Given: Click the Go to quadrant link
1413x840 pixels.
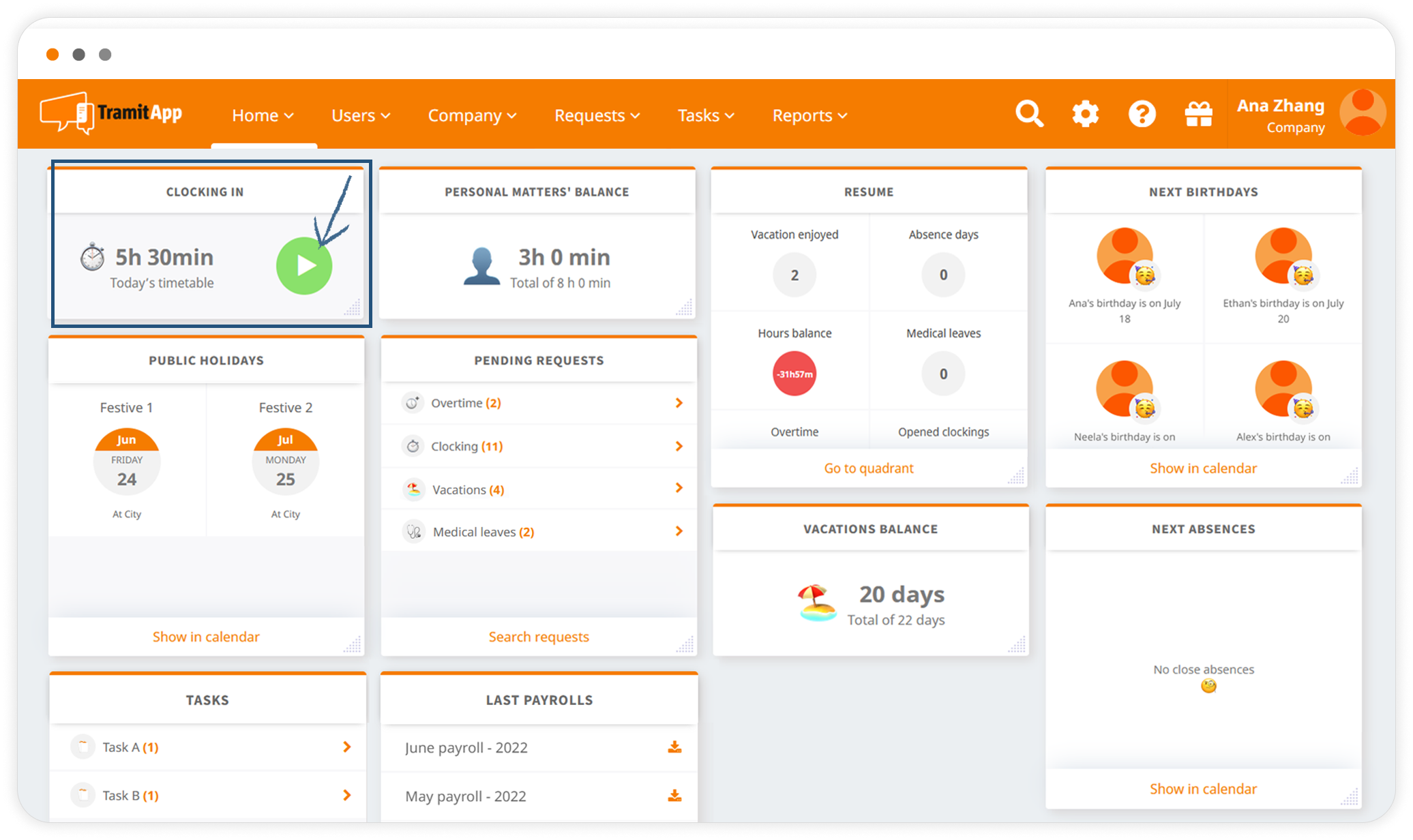Looking at the screenshot, I should (x=868, y=468).
